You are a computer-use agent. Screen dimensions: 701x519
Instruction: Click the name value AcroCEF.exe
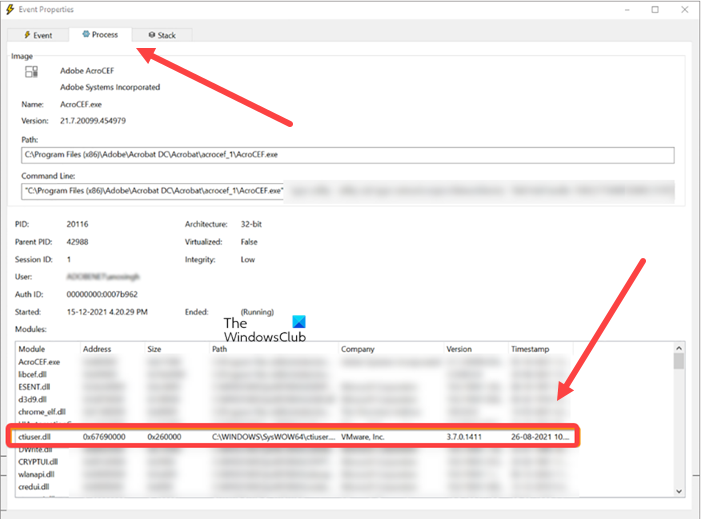tap(81, 105)
